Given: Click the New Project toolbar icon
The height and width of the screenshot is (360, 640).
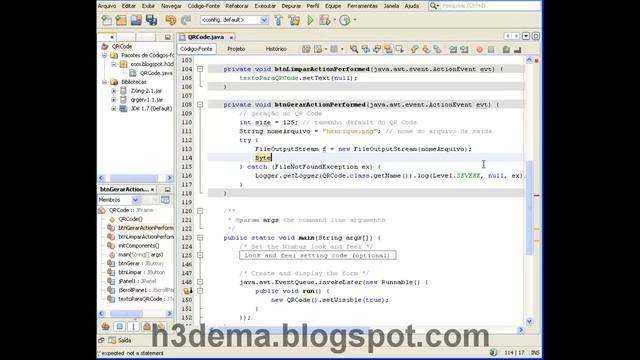Looking at the screenshot, I should pos(121,20).
